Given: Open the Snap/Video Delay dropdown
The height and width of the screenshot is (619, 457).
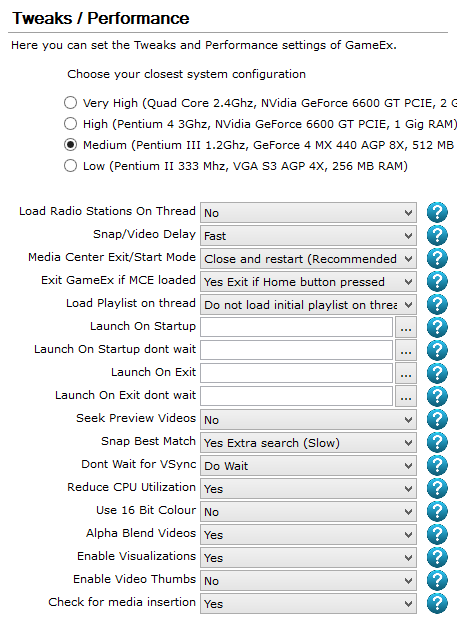Looking at the screenshot, I should pos(308,236).
